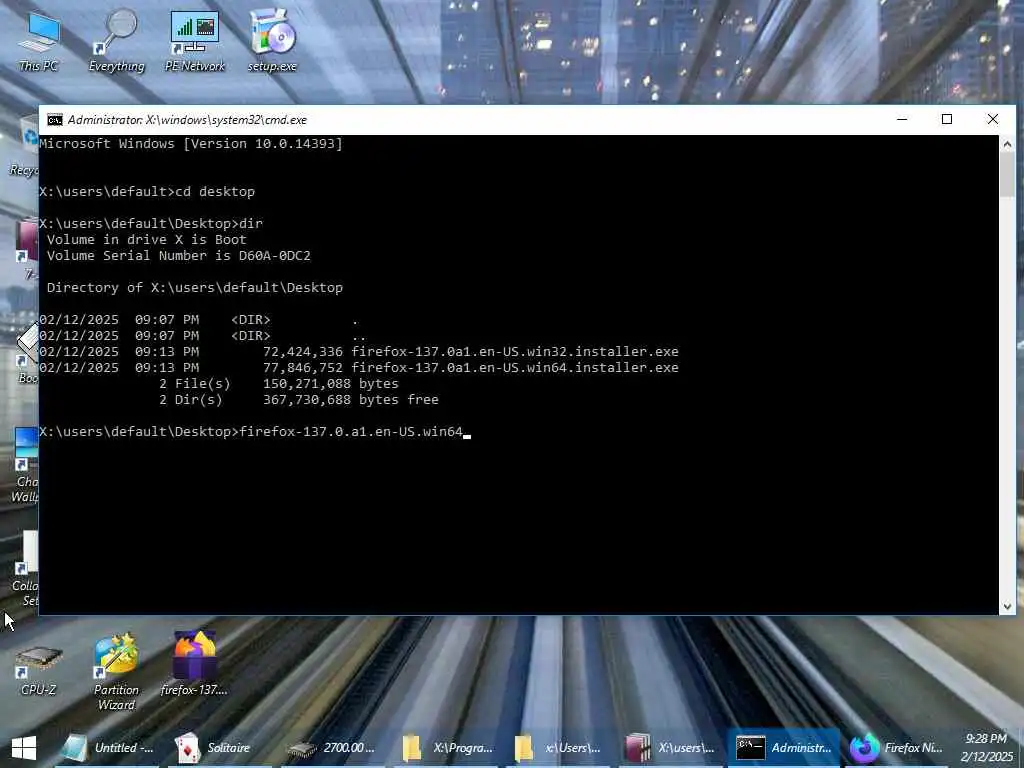Close the cmd.exe window

pyautogui.click(x=993, y=120)
